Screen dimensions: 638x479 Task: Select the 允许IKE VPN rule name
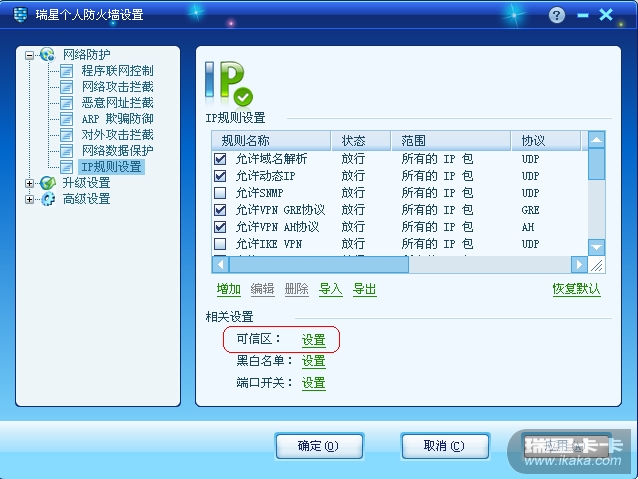pyautogui.click(x=269, y=244)
